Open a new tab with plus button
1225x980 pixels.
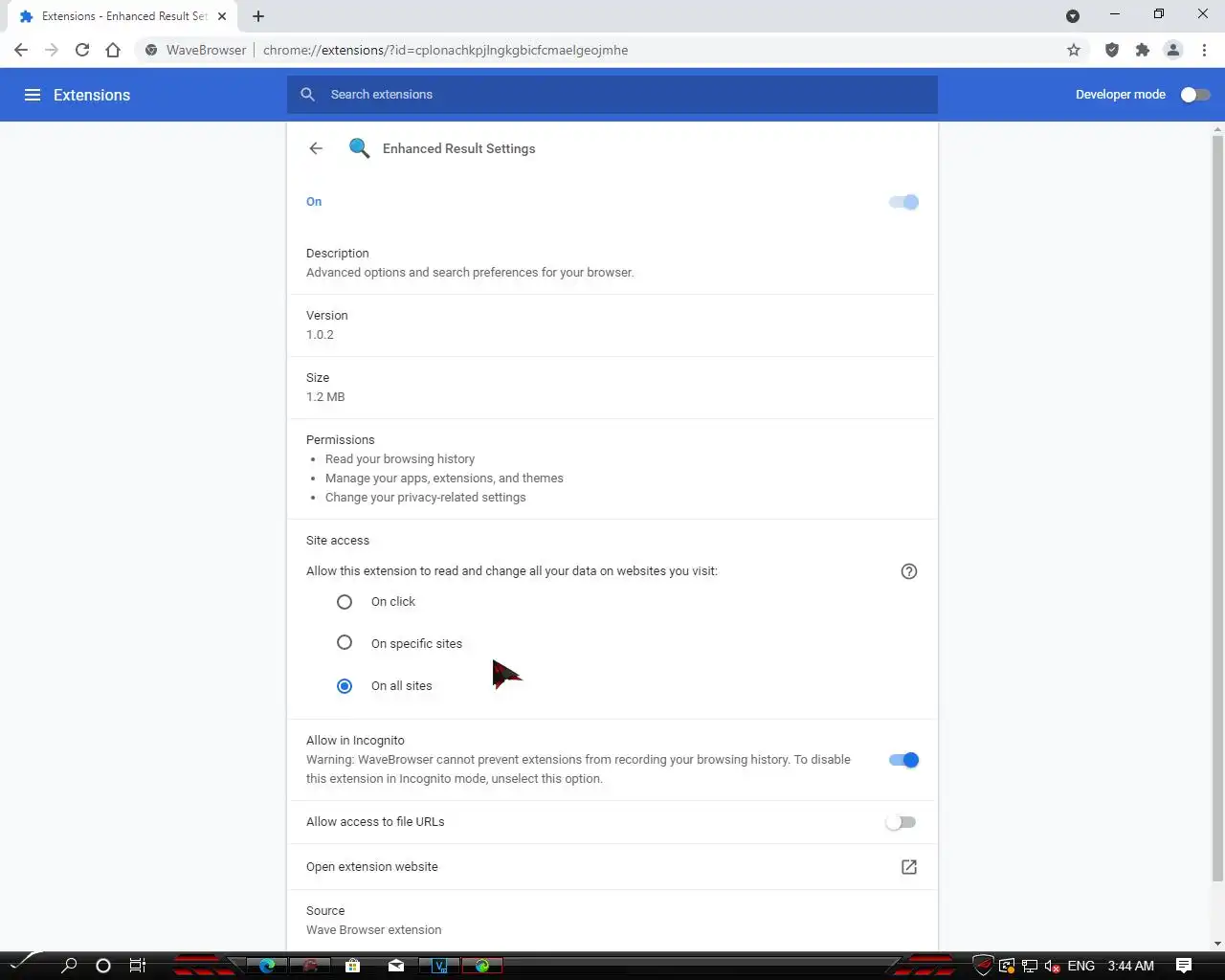click(258, 16)
